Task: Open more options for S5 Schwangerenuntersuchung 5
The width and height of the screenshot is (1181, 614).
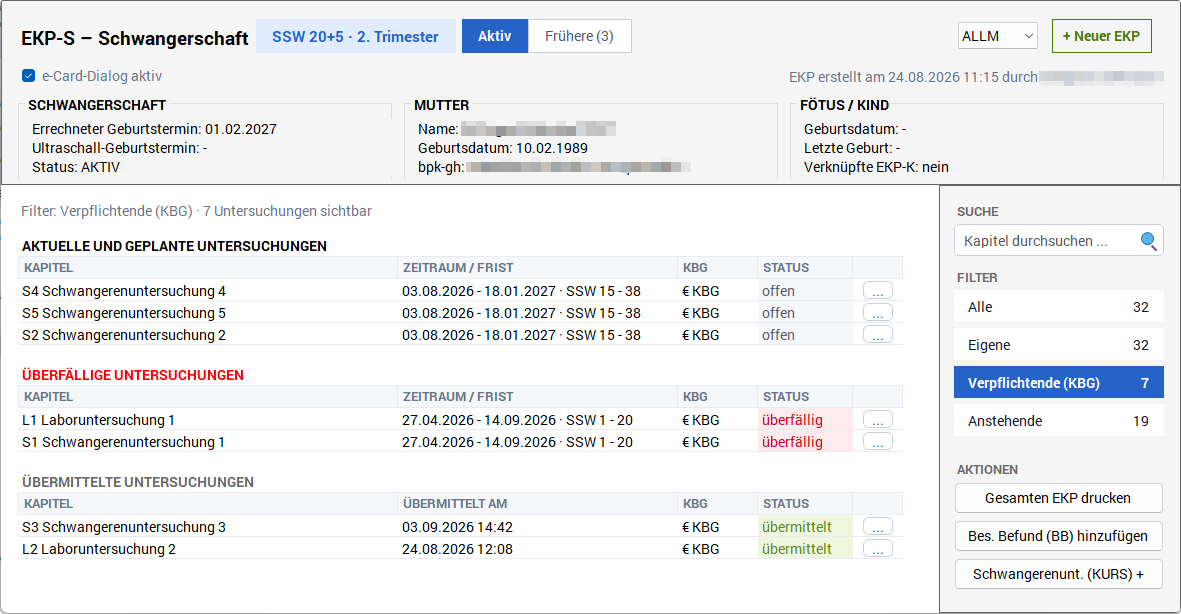Action: coord(877,313)
